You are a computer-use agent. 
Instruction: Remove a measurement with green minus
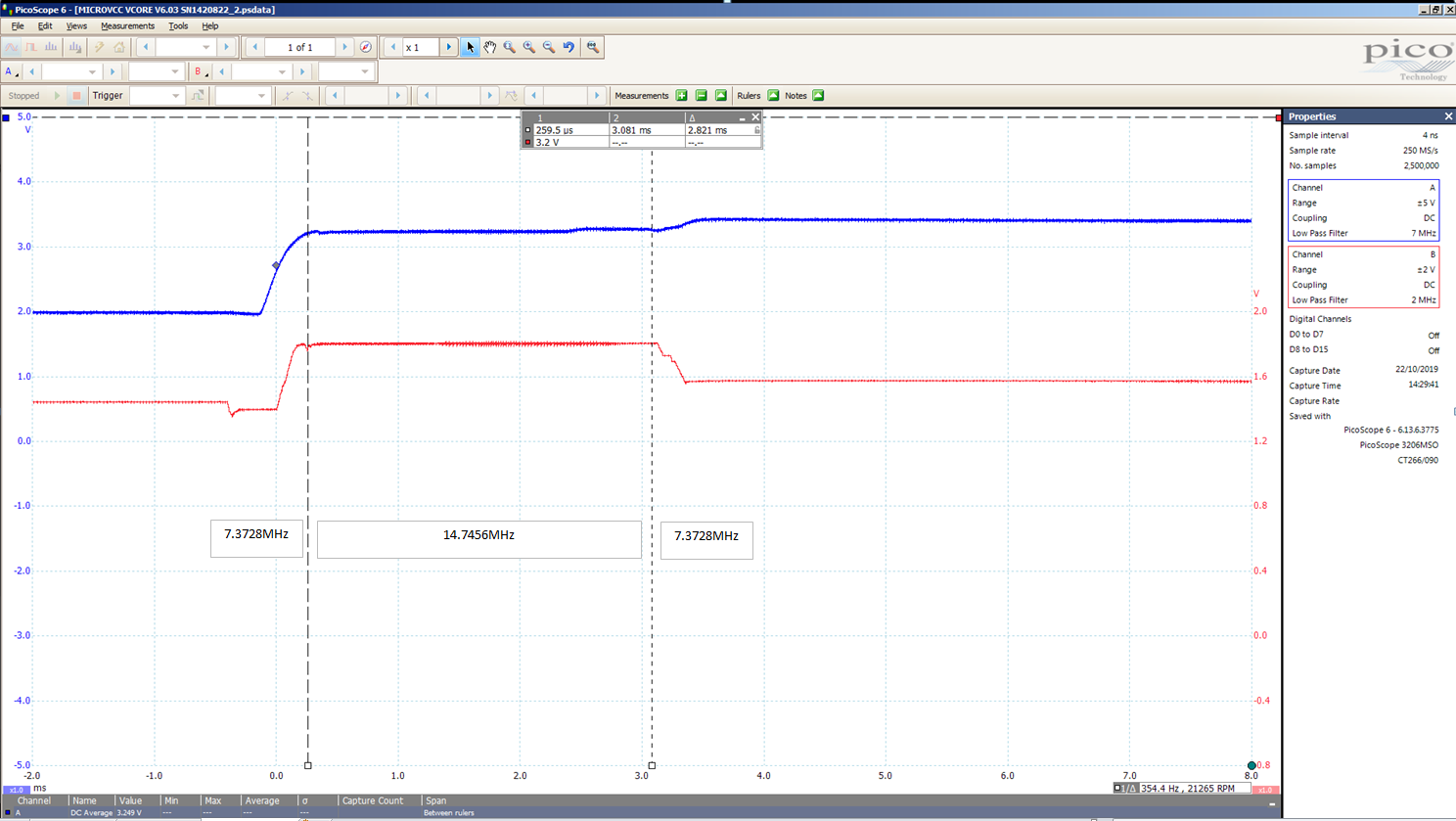[701, 96]
